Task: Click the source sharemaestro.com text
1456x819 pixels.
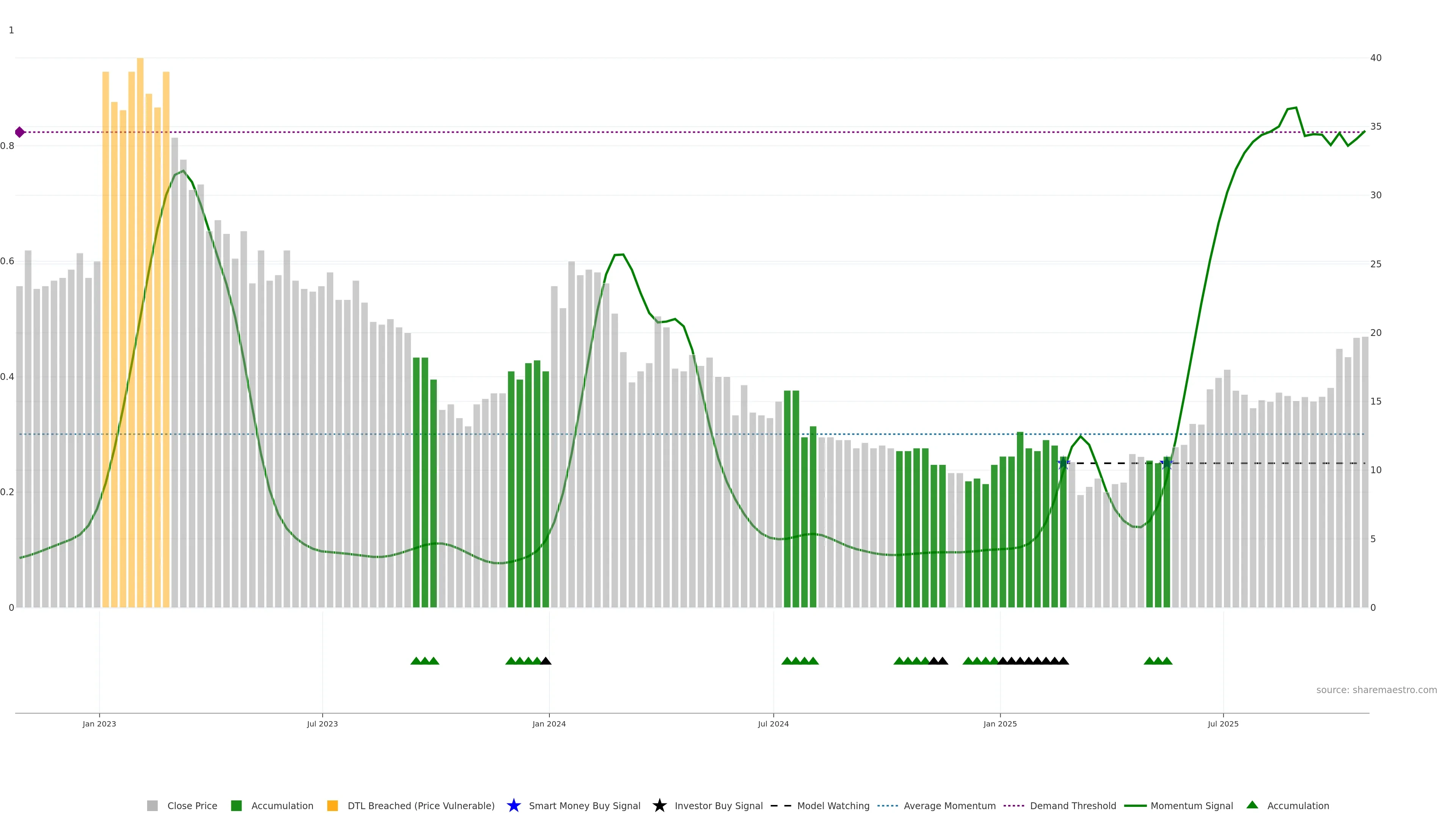Action: (1376, 690)
